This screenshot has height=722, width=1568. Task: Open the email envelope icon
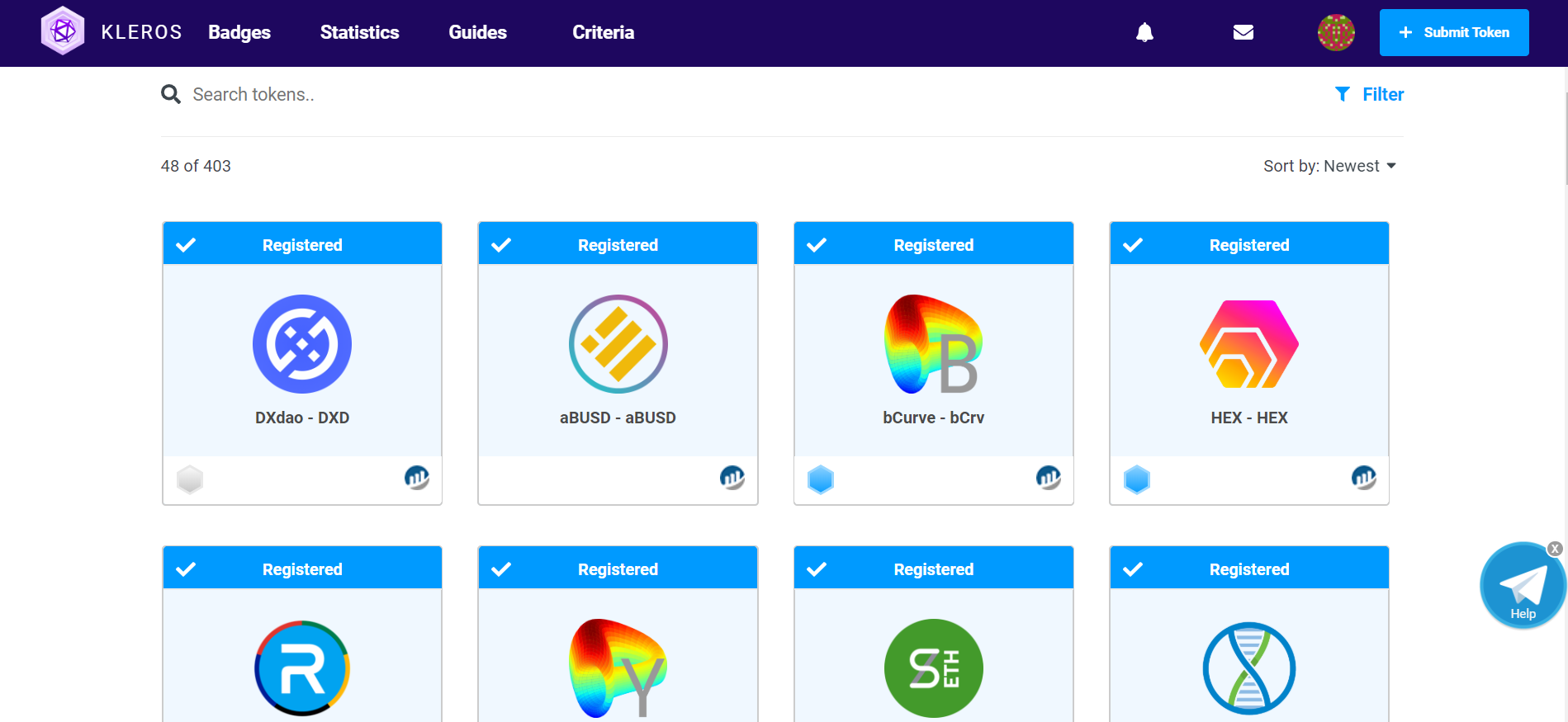tap(1244, 32)
